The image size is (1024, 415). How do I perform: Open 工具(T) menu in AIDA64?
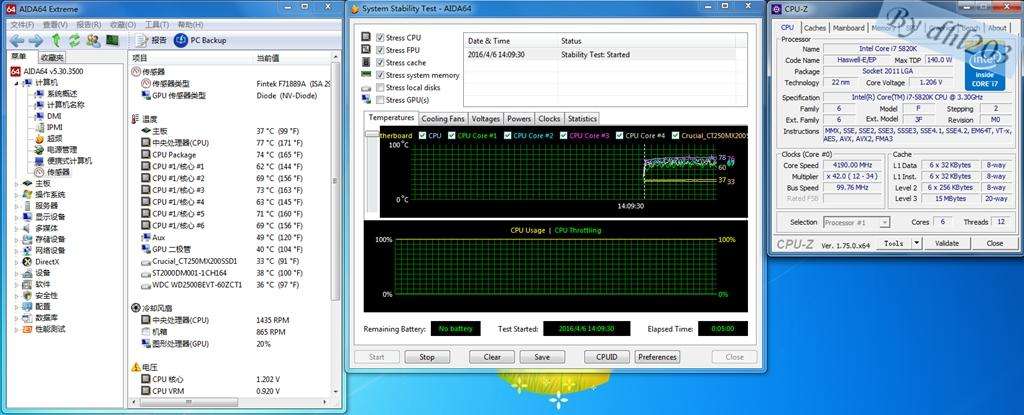coord(157,24)
